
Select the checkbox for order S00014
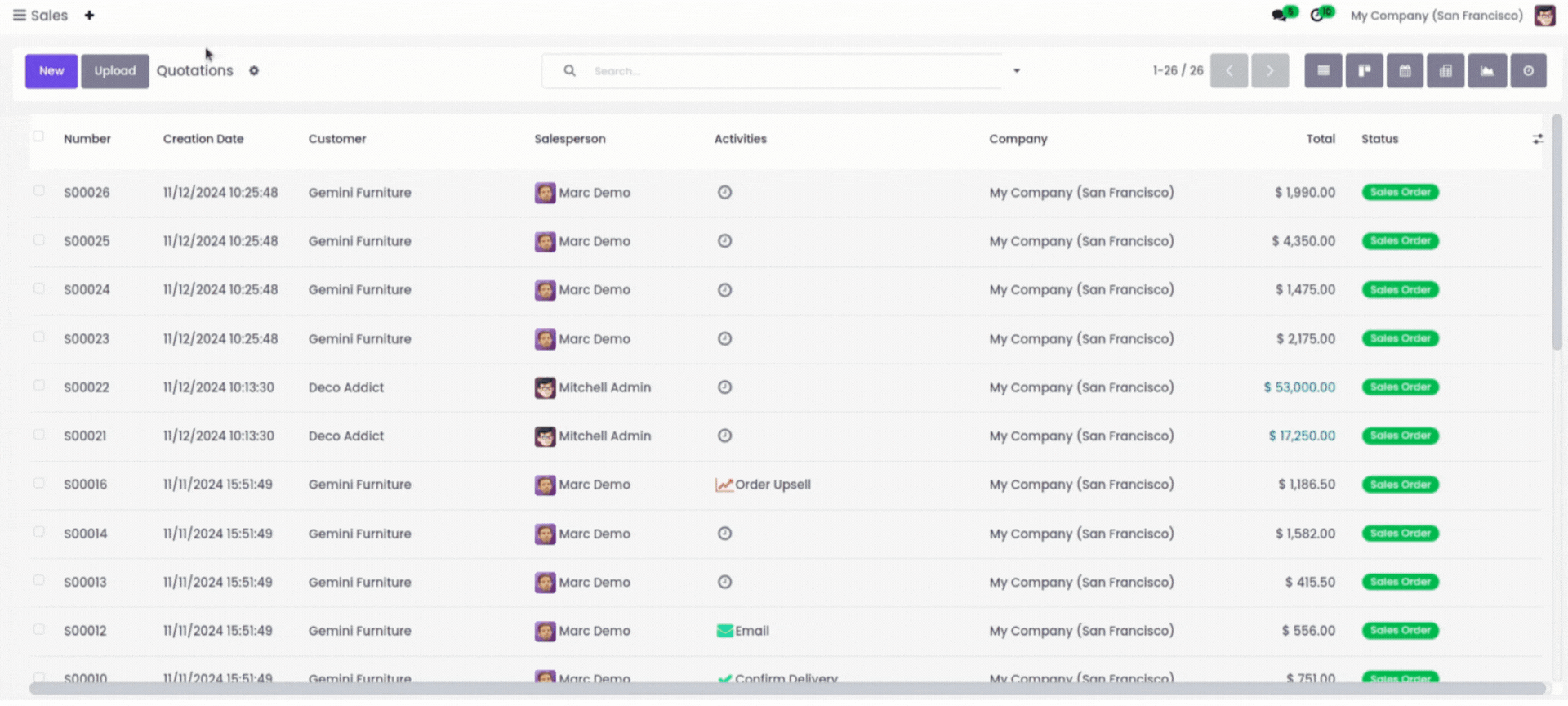38,531
